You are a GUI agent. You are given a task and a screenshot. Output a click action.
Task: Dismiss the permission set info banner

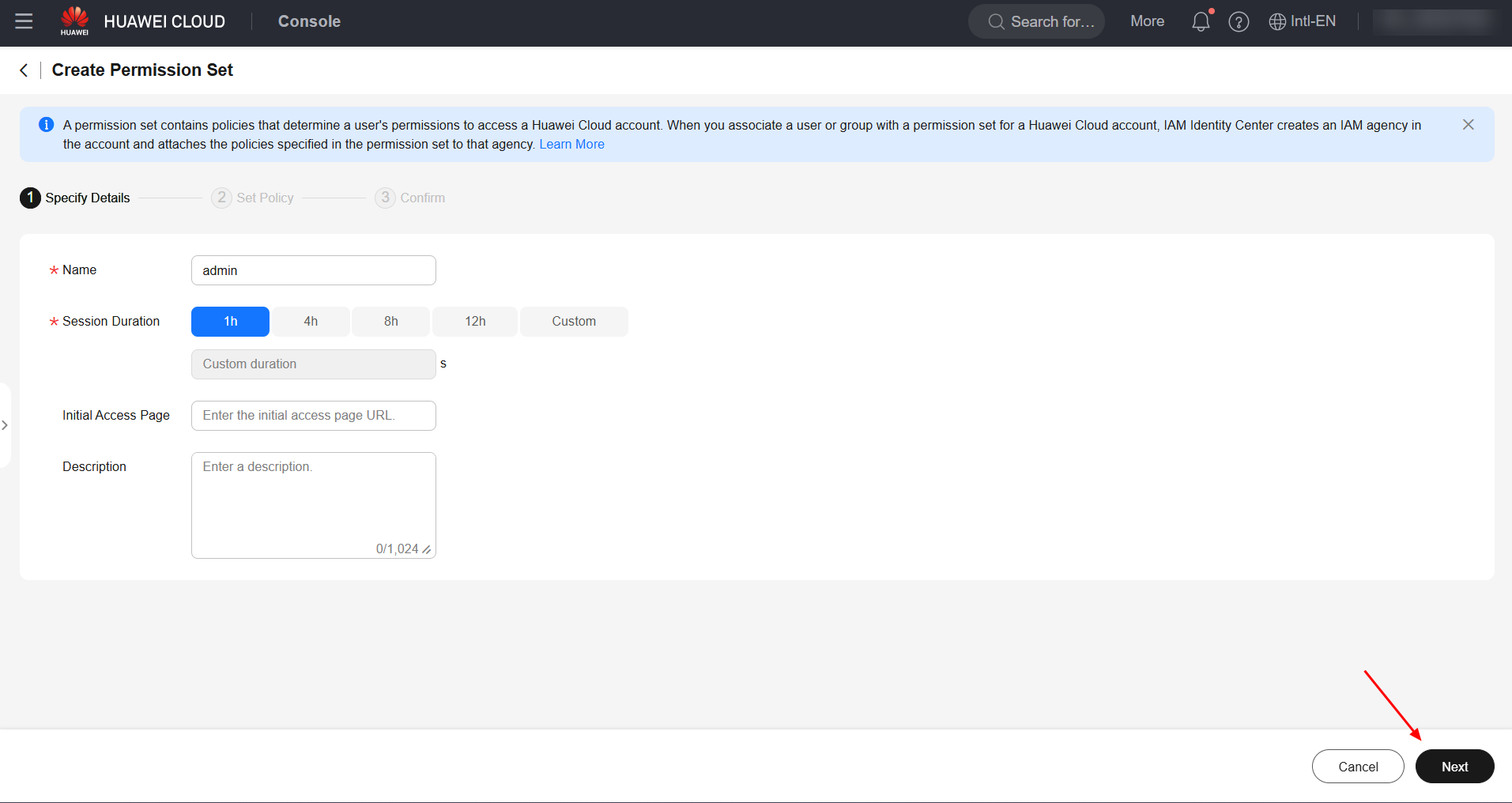click(1468, 125)
